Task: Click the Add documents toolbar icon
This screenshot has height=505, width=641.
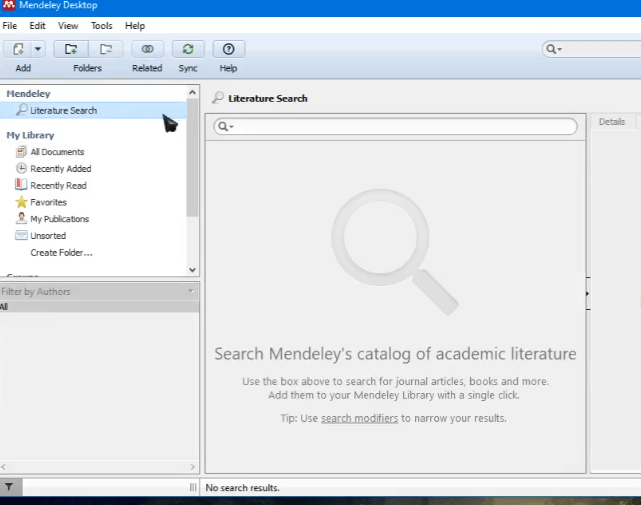Action: (18, 49)
